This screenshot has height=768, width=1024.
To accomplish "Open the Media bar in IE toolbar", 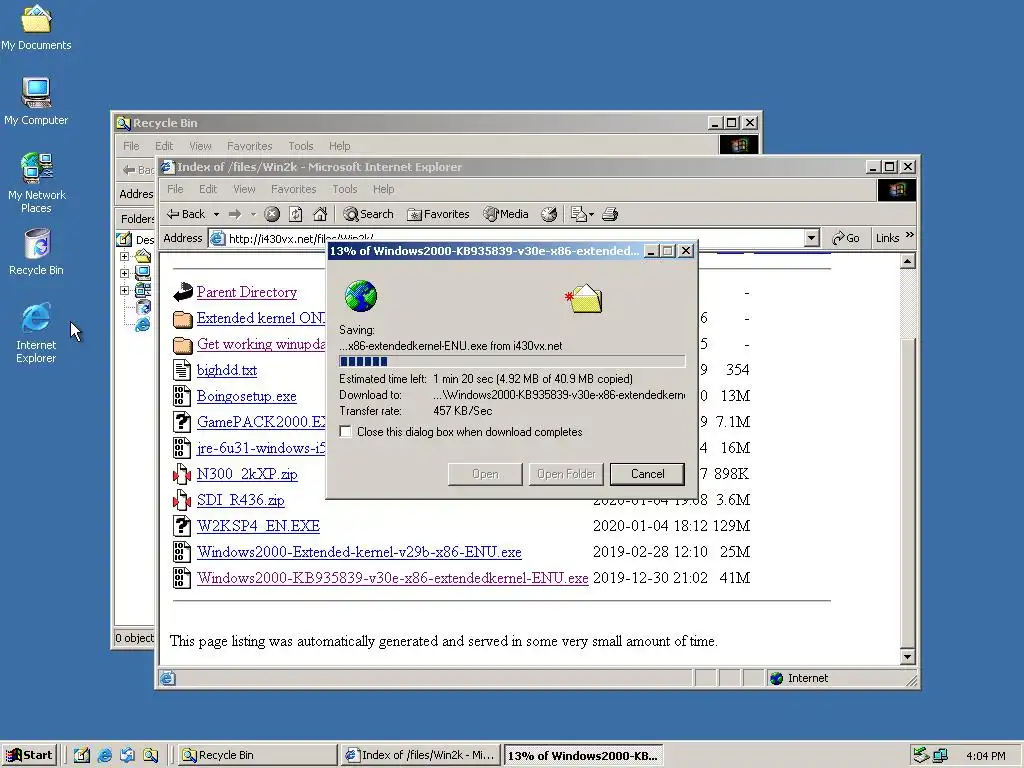I will coord(505,214).
